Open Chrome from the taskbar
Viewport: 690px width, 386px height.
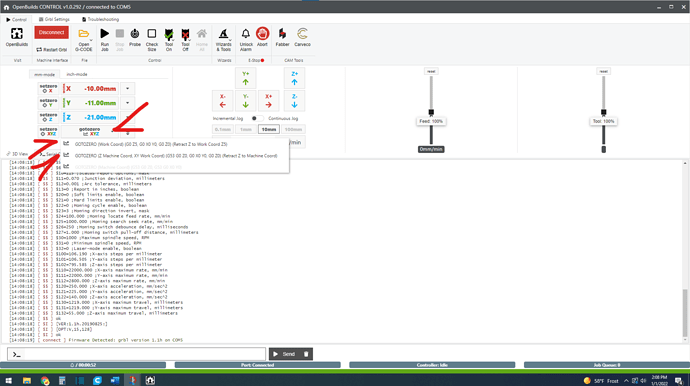45,380
